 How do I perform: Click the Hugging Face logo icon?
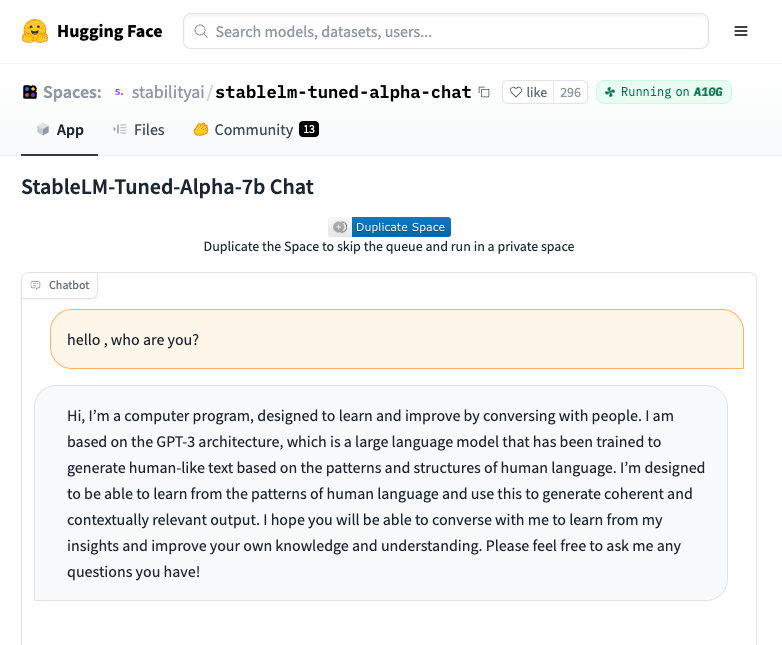[x=35, y=31]
